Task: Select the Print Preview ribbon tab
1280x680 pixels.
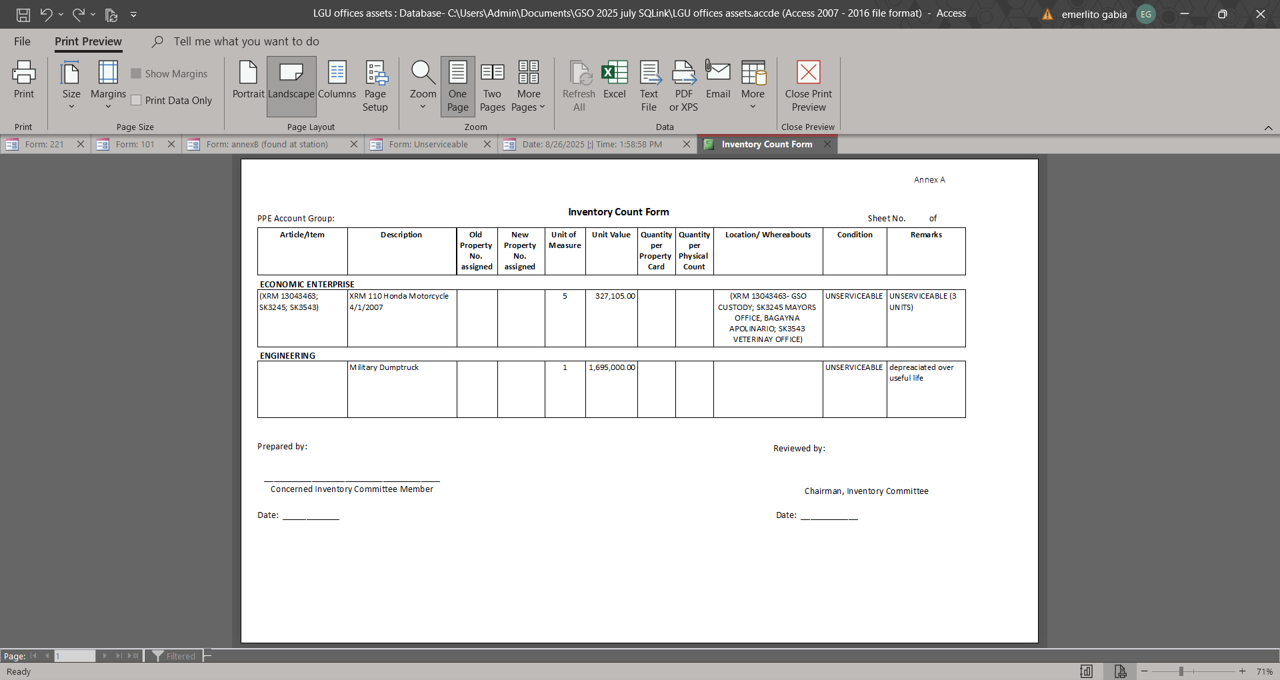Action: pyautogui.click(x=88, y=41)
